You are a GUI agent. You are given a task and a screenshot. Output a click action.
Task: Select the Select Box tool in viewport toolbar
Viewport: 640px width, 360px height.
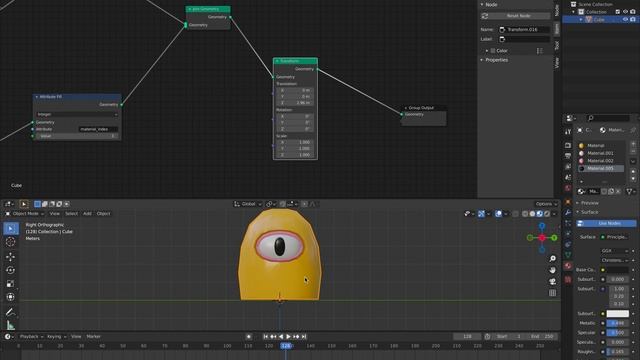[11, 229]
